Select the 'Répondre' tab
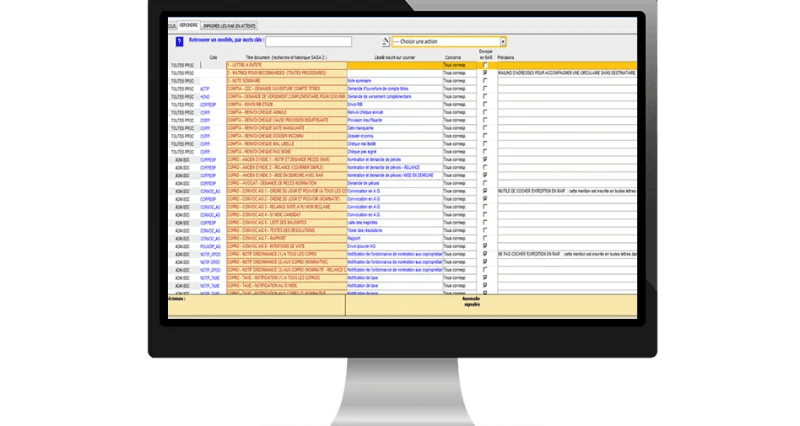This screenshot has height=426, width=800. 188,24
